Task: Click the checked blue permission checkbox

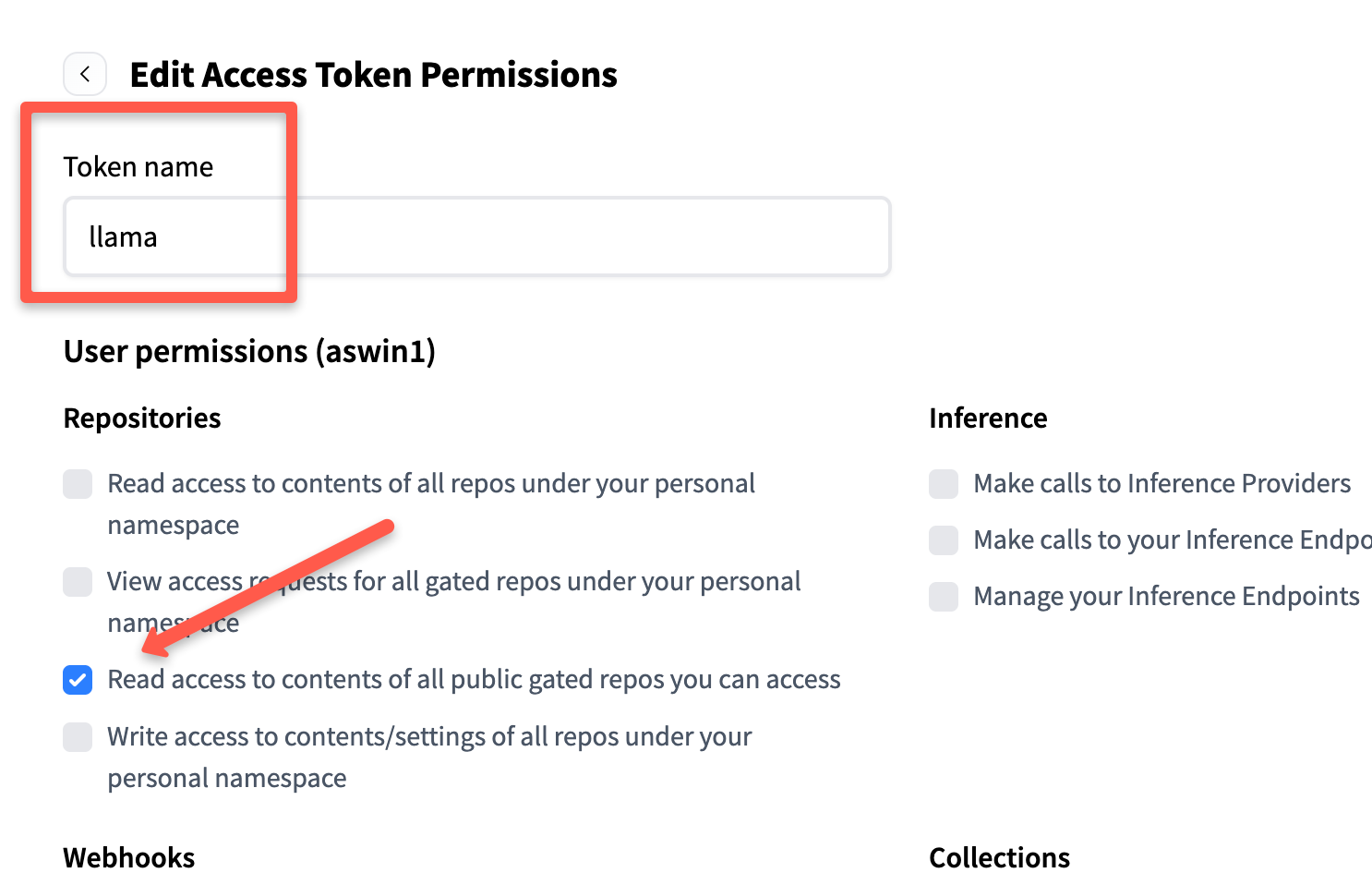Action: pos(78,679)
